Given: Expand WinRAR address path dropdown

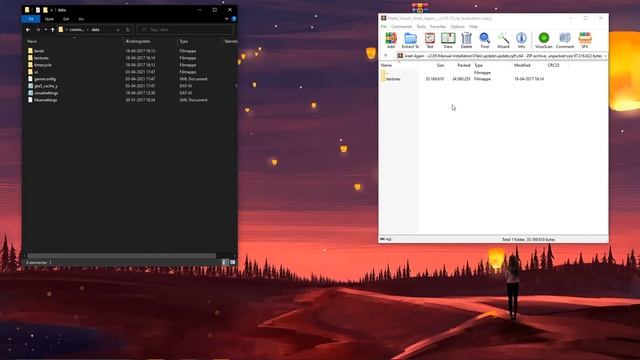Looking at the screenshot, I should [x=605, y=56].
